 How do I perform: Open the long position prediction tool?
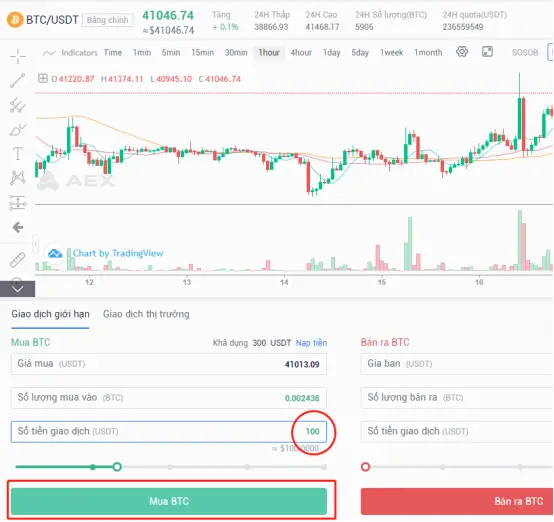(18, 203)
